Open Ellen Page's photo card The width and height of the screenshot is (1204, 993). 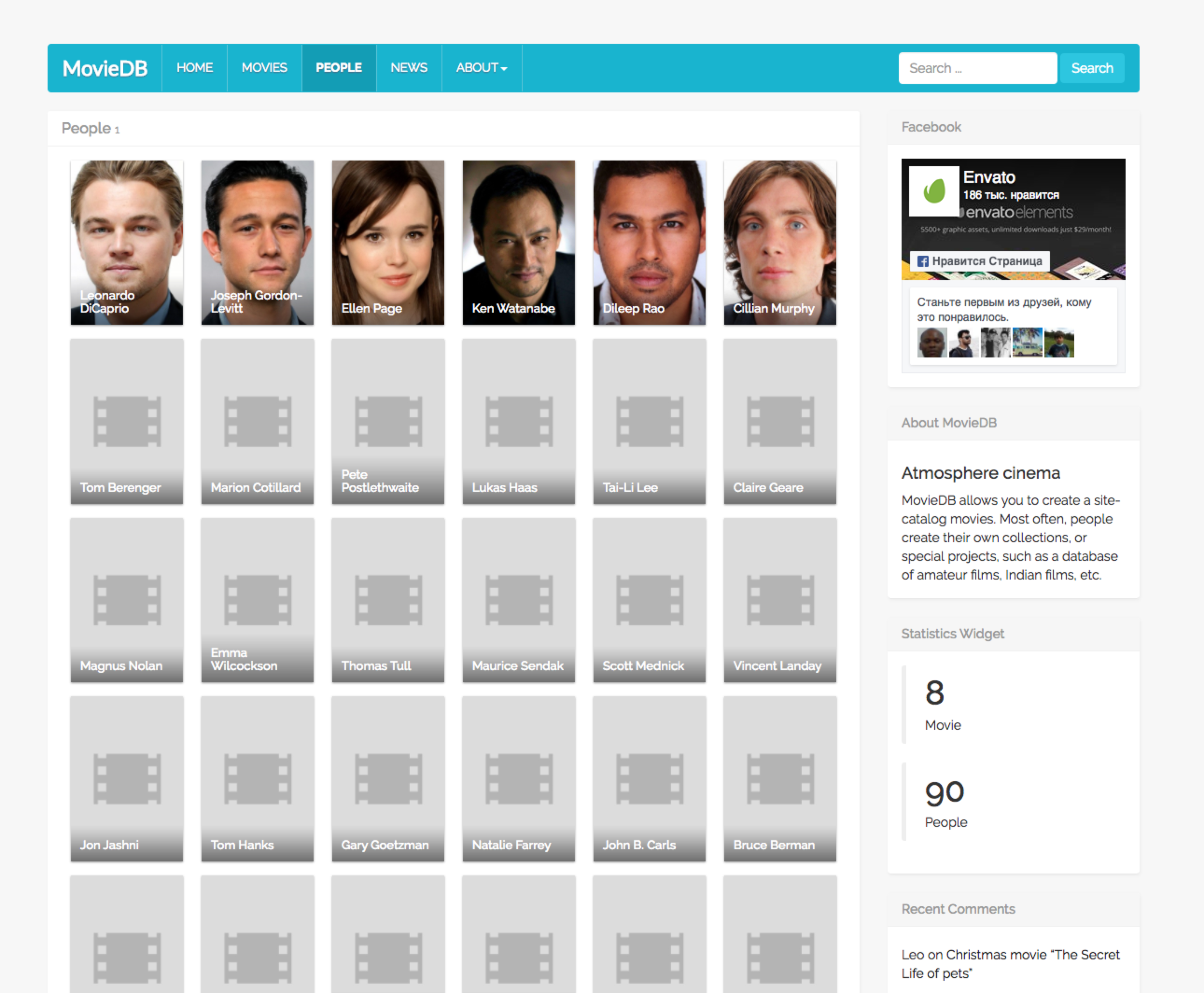click(388, 242)
